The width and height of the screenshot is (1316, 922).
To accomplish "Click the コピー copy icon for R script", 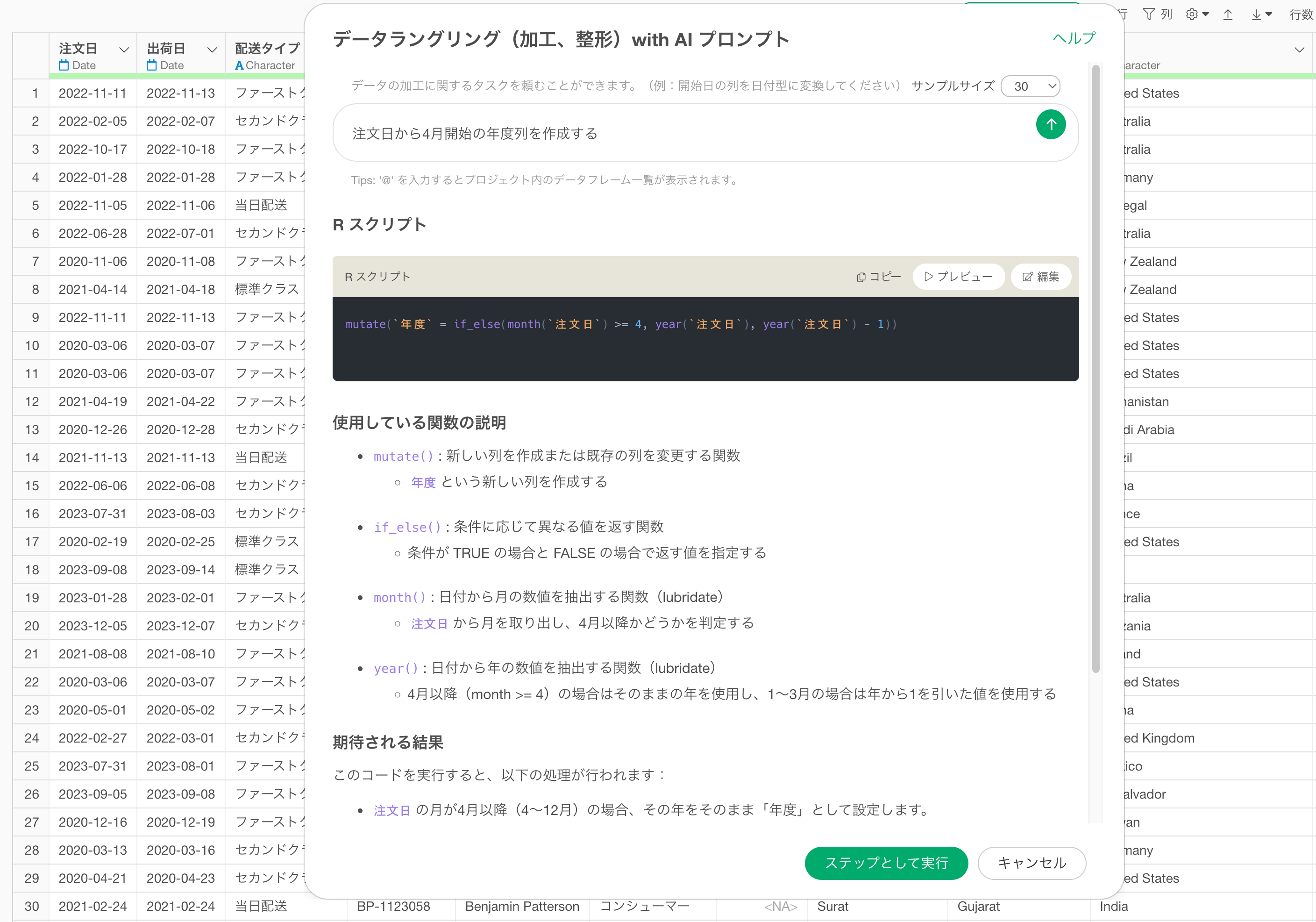I will click(878, 276).
